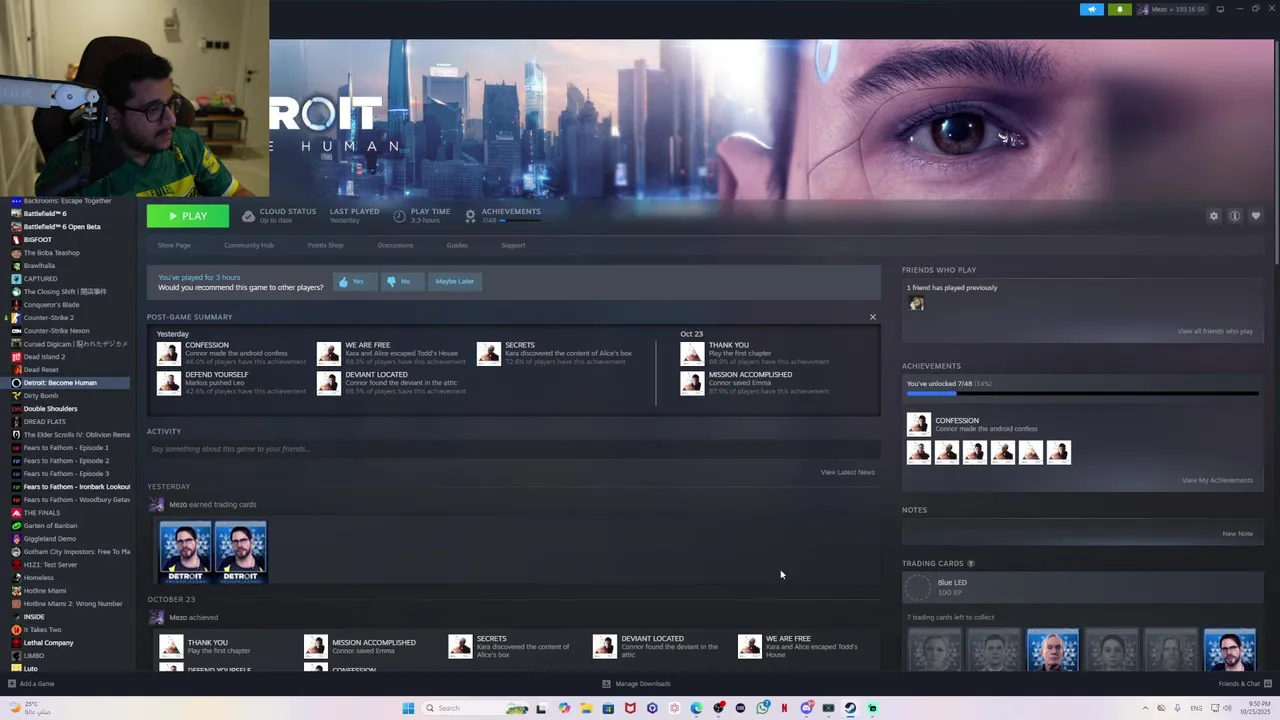Open the Windows Start menu
This screenshot has height=720, width=1280.
pyautogui.click(x=408, y=708)
